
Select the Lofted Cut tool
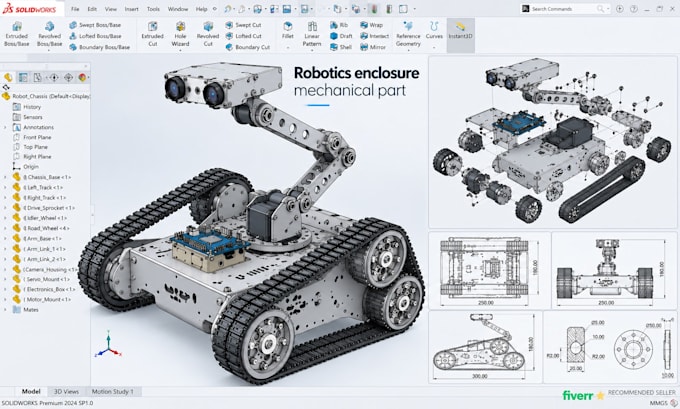click(244, 36)
